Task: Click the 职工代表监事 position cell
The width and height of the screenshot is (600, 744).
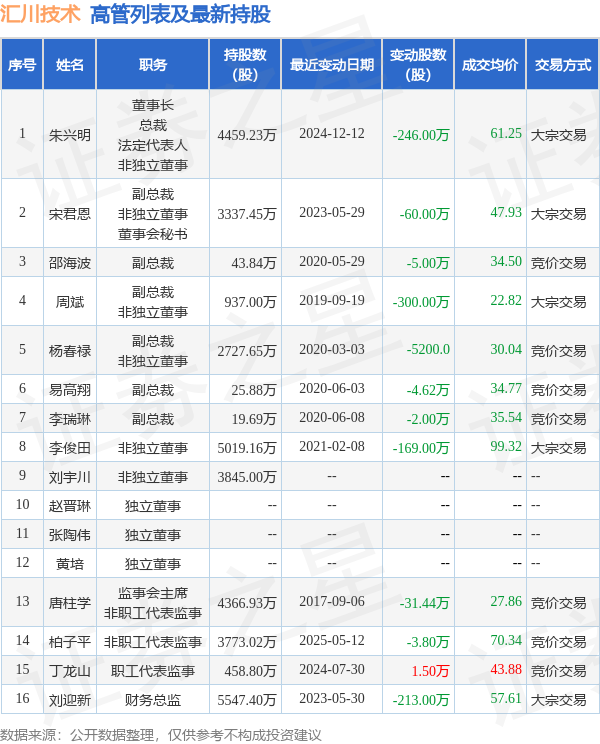Action: tap(153, 671)
